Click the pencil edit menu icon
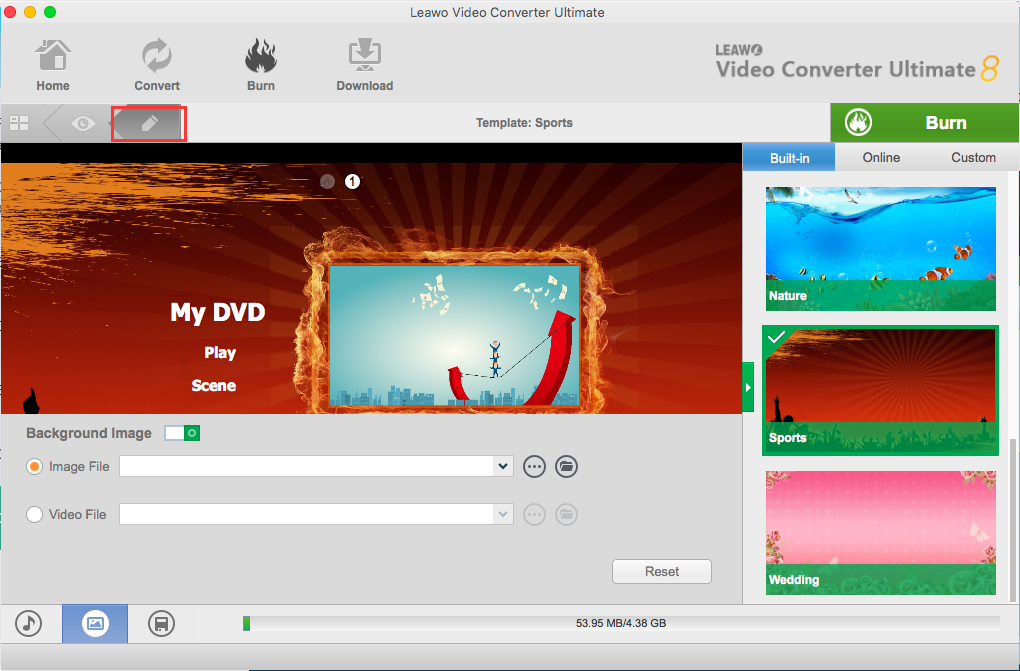The width and height of the screenshot is (1020, 671). pyautogui.click(x=149, y=123)
